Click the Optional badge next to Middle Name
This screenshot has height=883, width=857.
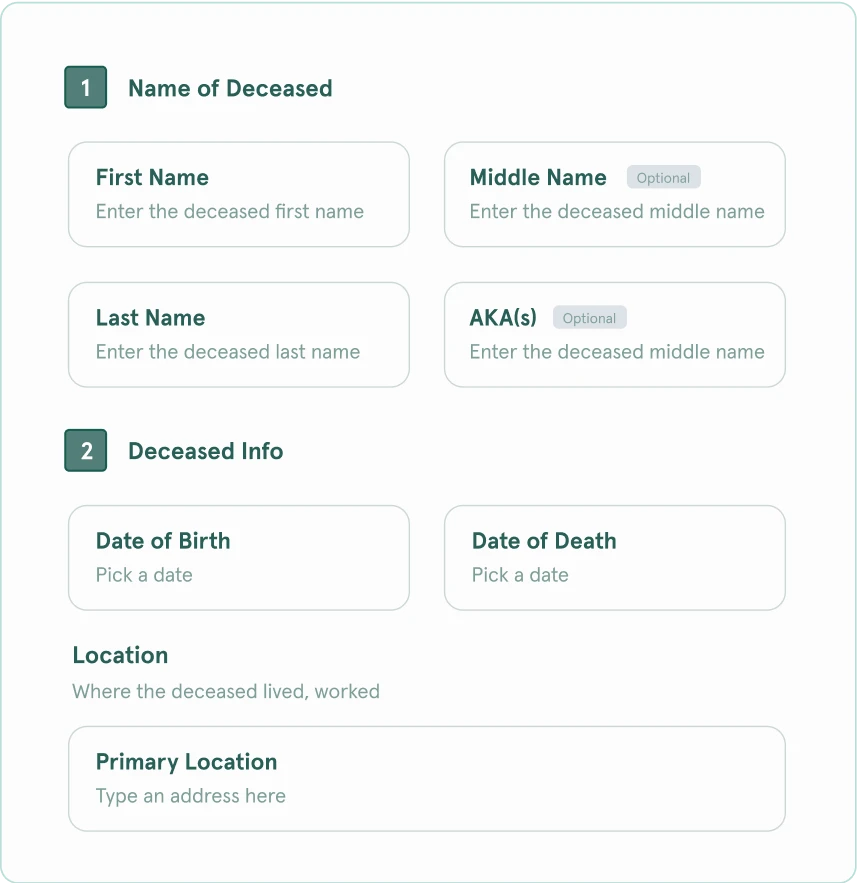[x=663, y=176]
